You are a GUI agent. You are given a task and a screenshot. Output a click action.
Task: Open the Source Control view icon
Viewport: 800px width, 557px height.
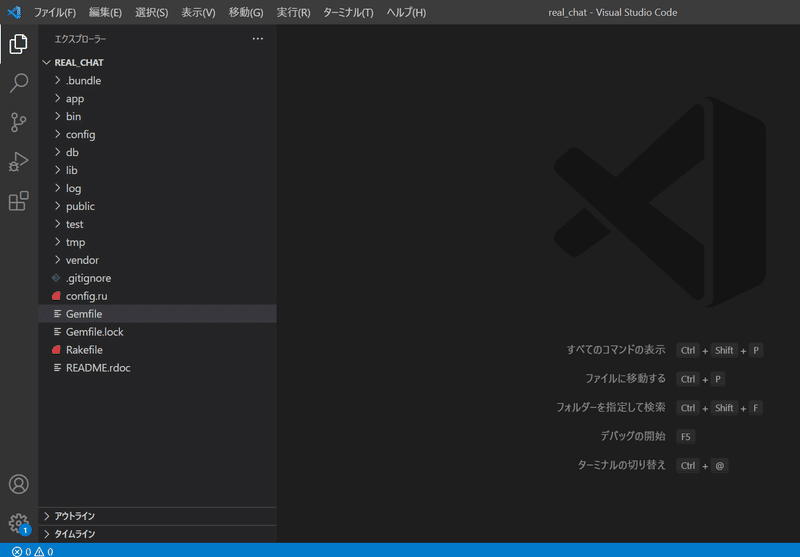pos(18,122)
